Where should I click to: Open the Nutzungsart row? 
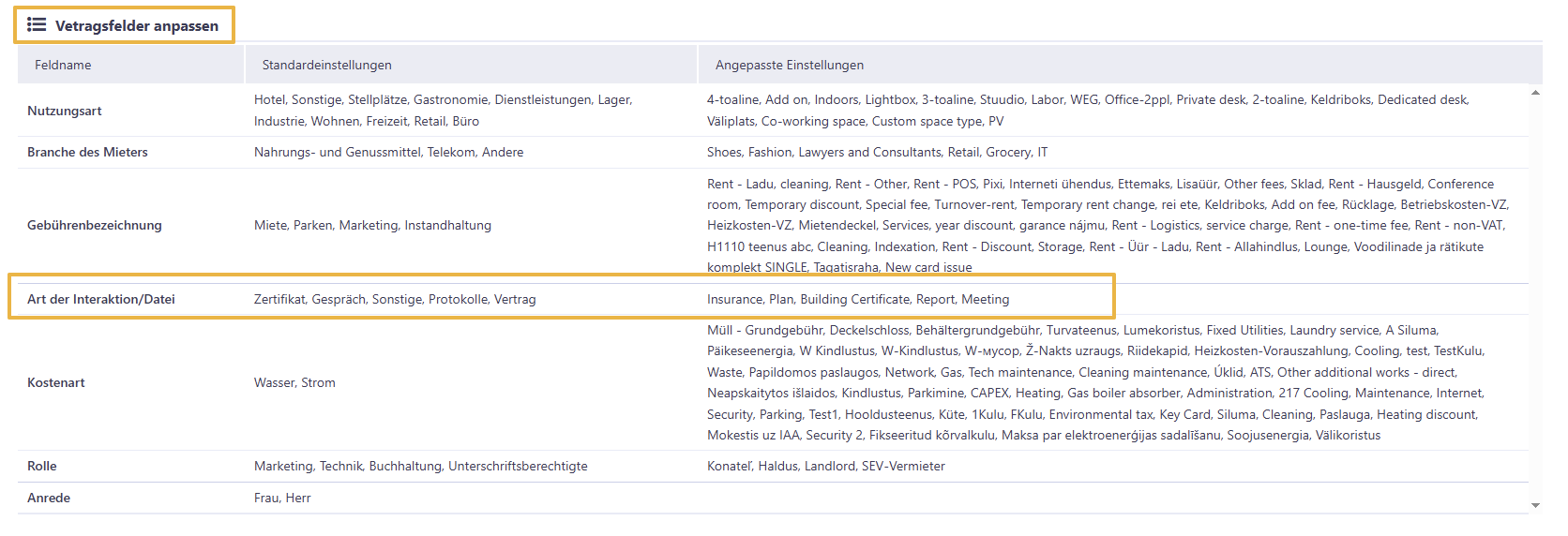pos(773,111)
